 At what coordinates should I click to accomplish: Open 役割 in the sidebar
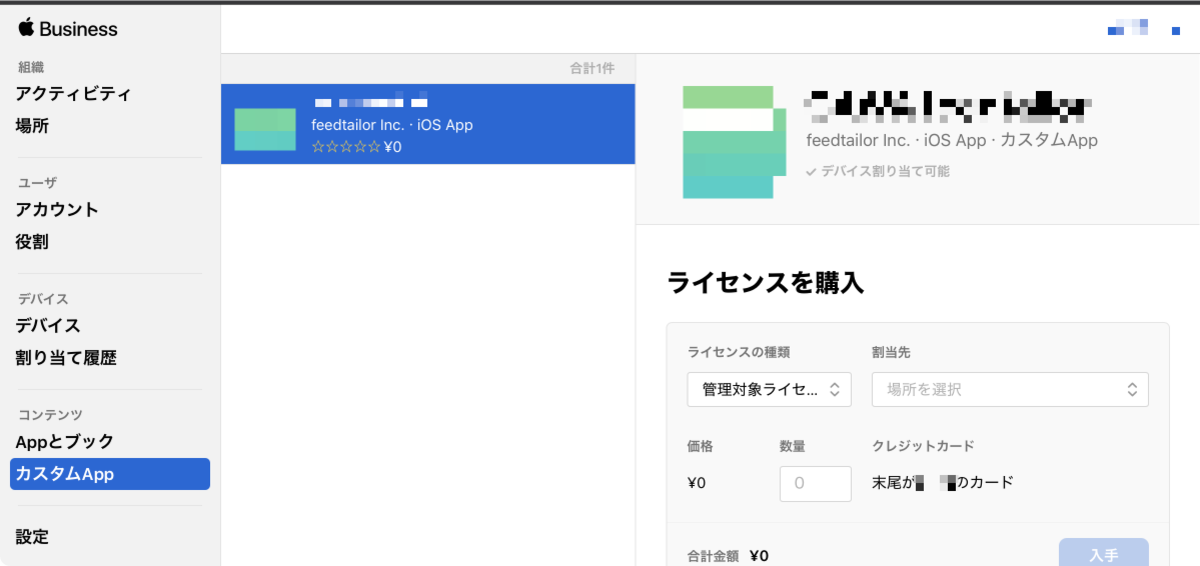[x=32, y=242]
